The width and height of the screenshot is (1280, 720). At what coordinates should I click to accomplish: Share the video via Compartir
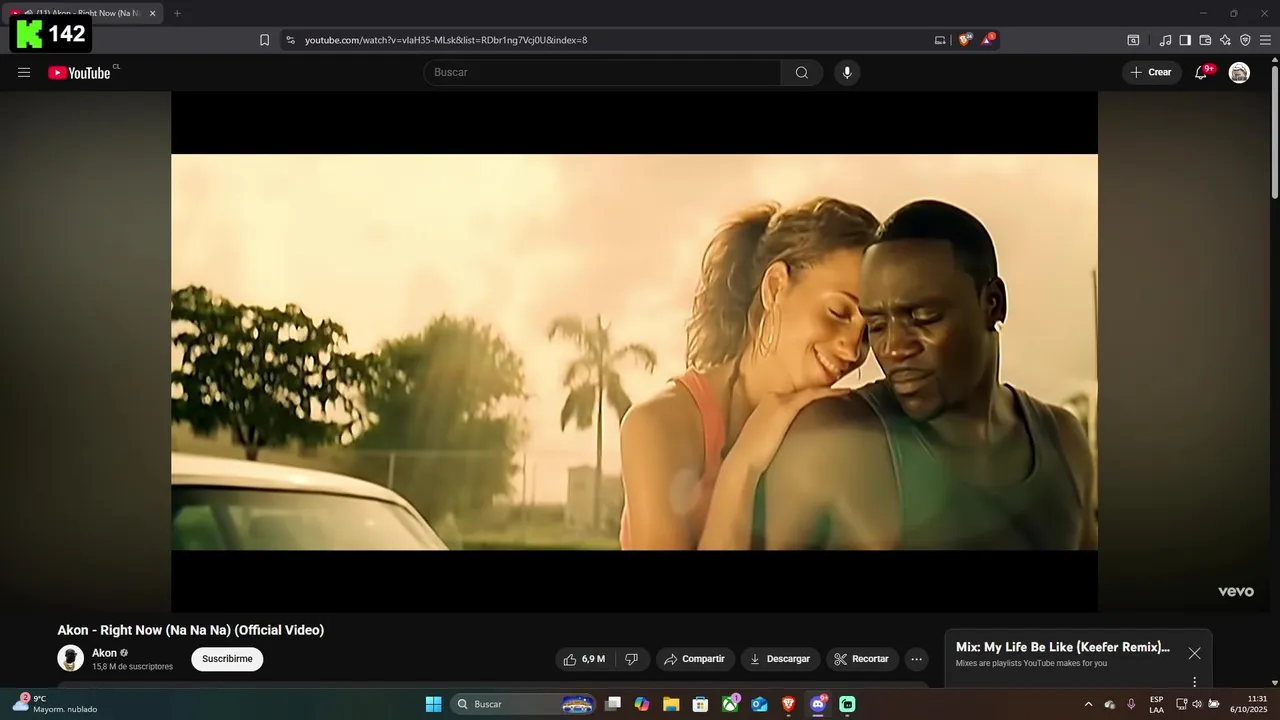coord(695,659)
